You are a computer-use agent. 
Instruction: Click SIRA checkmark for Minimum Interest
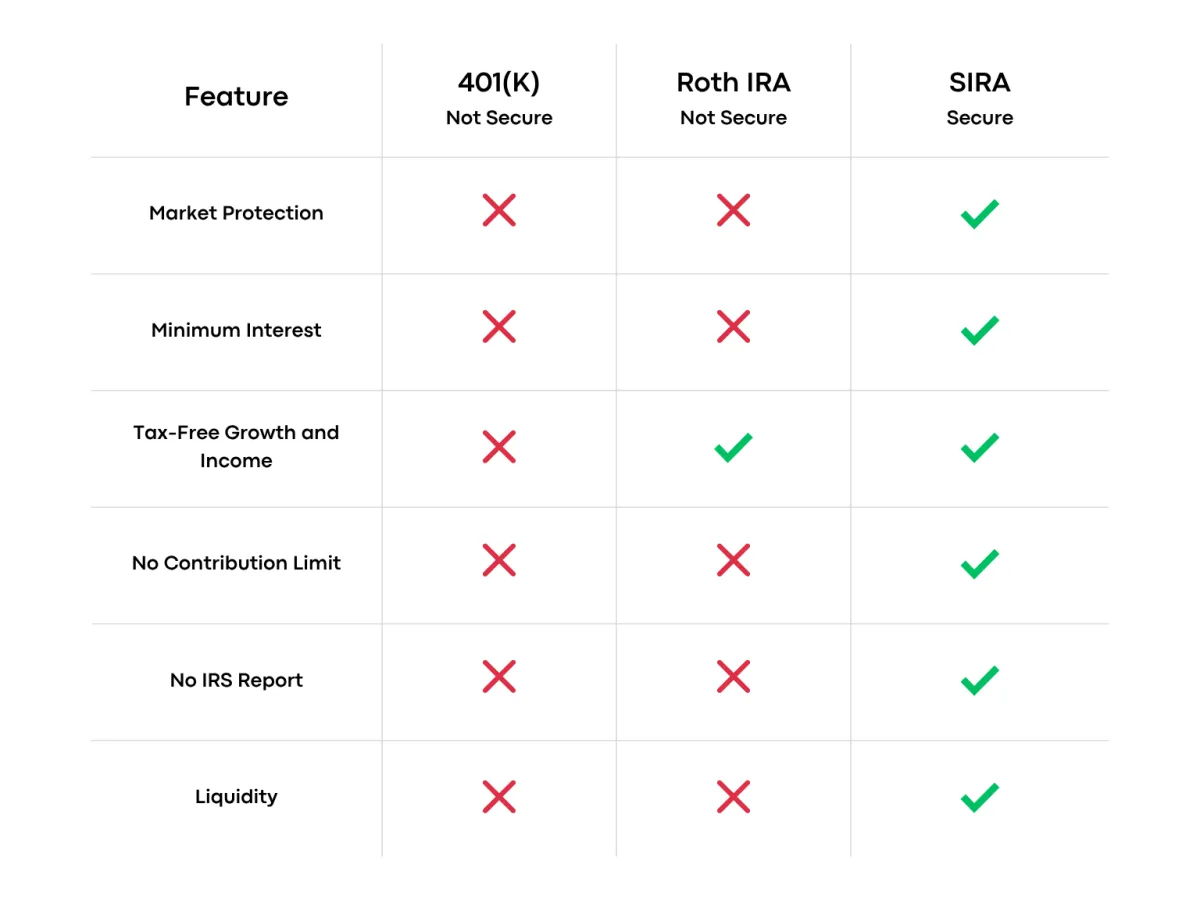[x=979, y=330]
